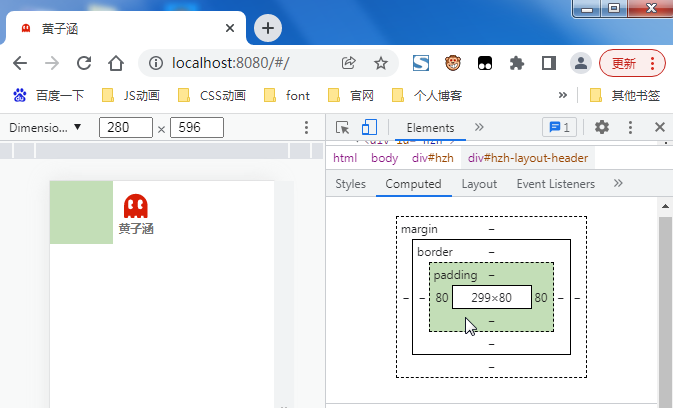Open the Extensions puzzle menu
Image resolution: width=673 pixels, height=408 pixels.
coord(517,63)
